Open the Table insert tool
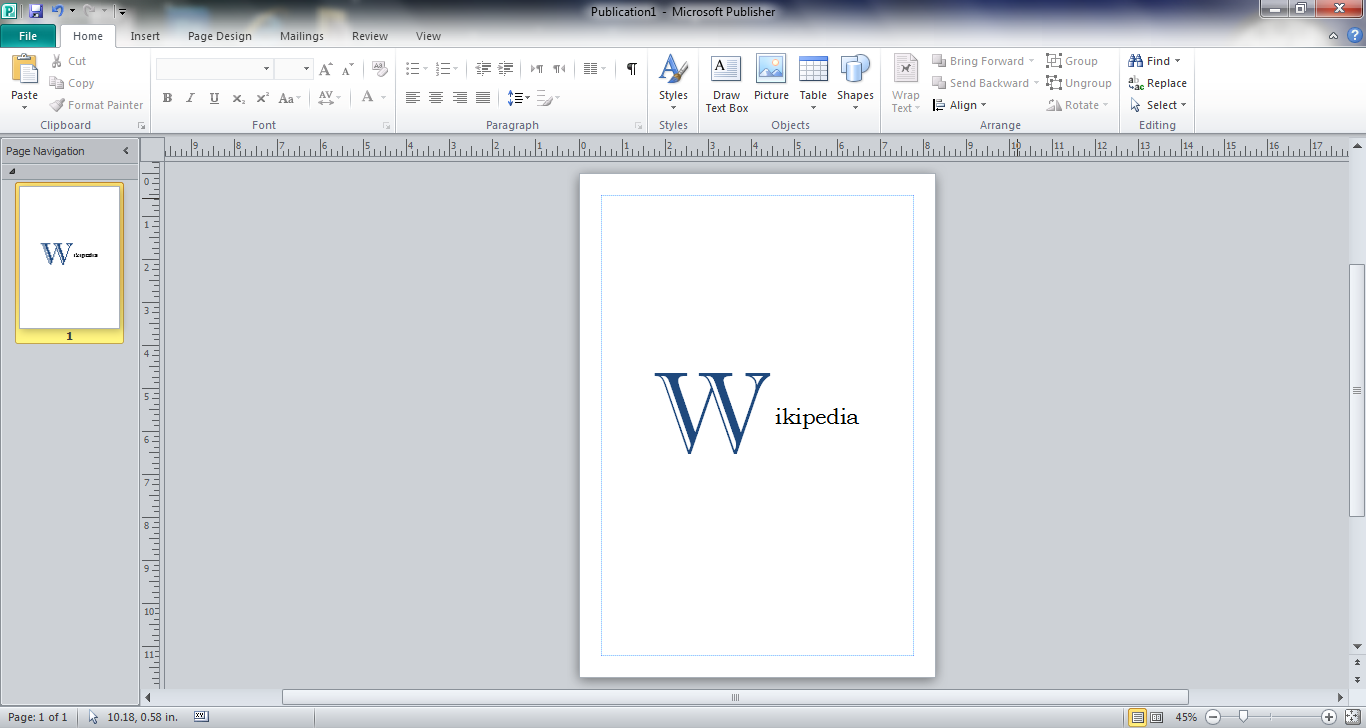This screenshot has height=728, width=1366. pyautogui.click(x=813, y=70)
